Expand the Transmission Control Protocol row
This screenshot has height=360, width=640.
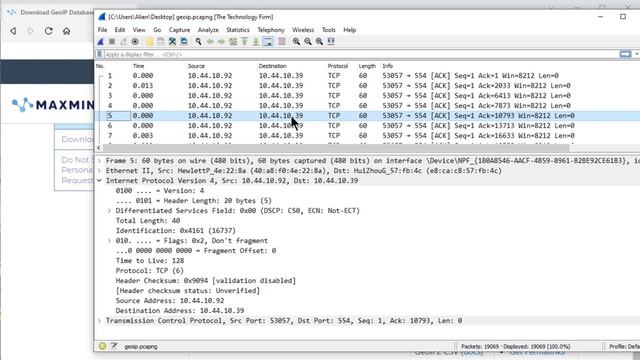pyautogui.click(x=99, y=321)
